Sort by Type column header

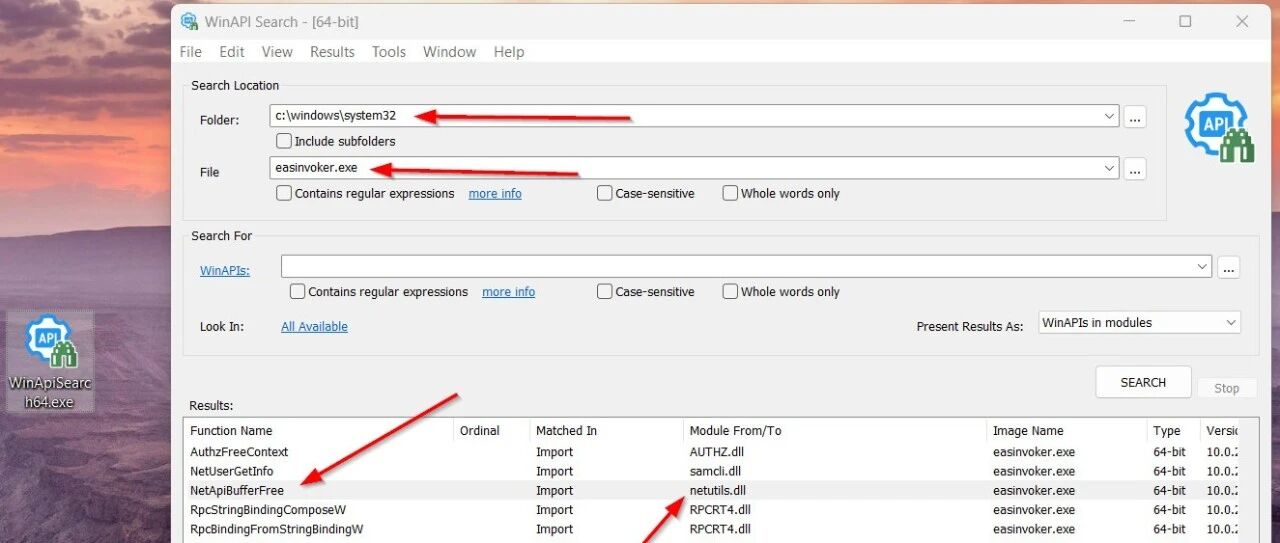[x=1173, y=430]
